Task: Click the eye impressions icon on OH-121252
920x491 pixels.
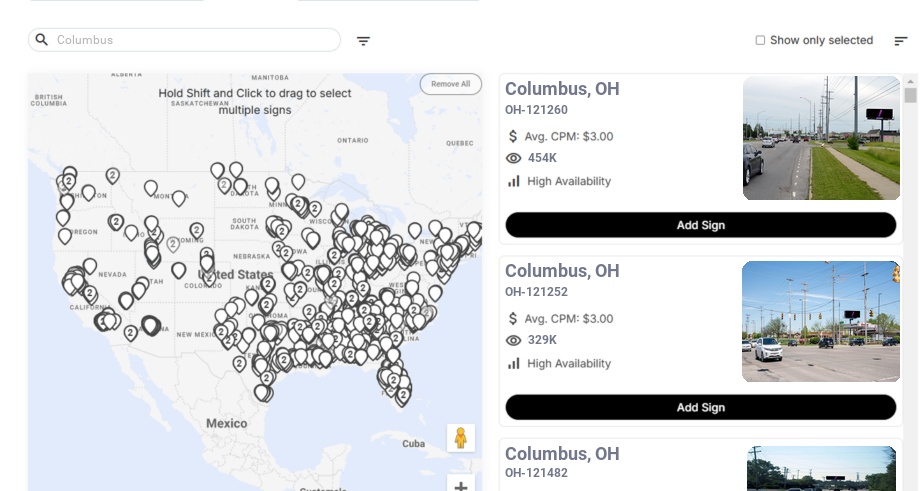Action: (x=514, y=340)
